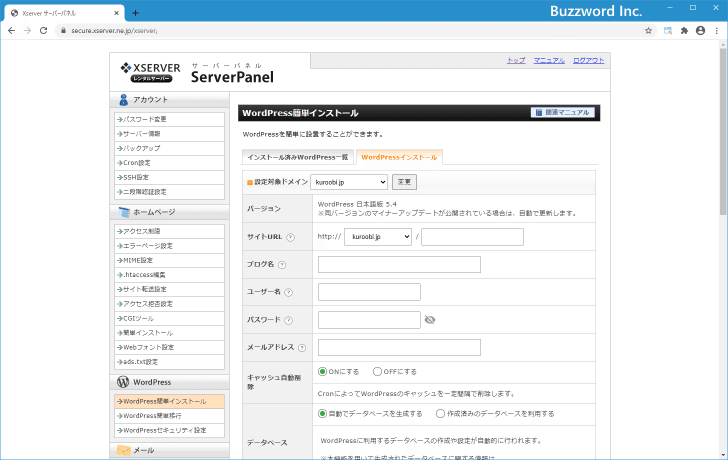
Task: Click the browser forward arrow
Action: click(x=27, y=31)
